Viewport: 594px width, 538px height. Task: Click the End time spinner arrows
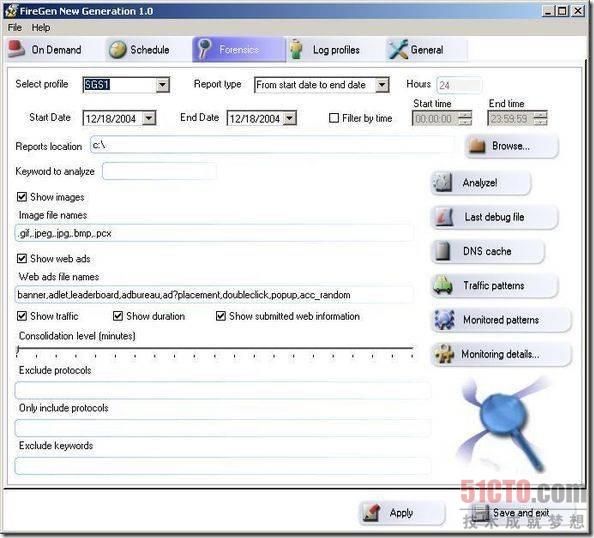point(541,118)
